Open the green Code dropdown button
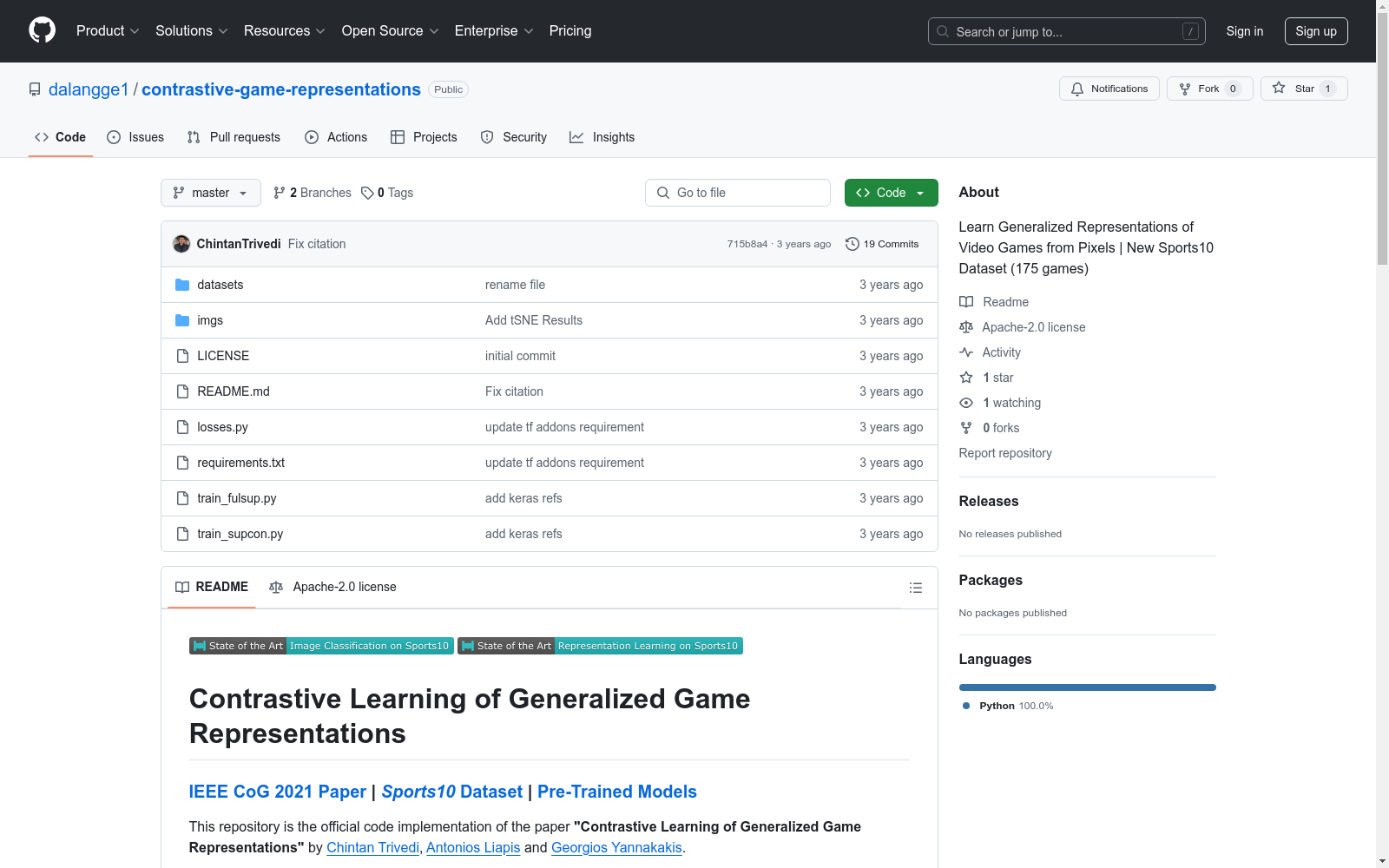The width and height of the screenshot is (1389, 868). [x=891, y=193]
